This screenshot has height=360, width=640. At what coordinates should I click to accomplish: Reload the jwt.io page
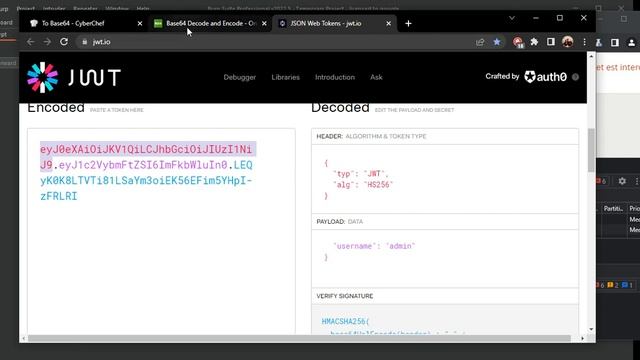pos(64,42)
